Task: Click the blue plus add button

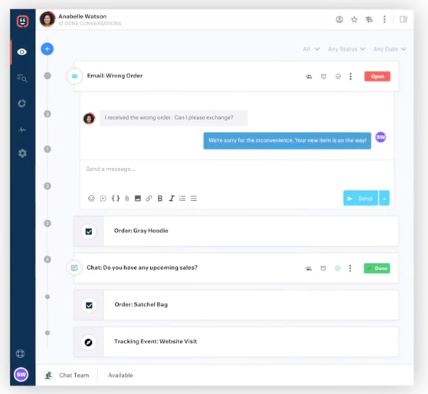Action: click(47, 49)
